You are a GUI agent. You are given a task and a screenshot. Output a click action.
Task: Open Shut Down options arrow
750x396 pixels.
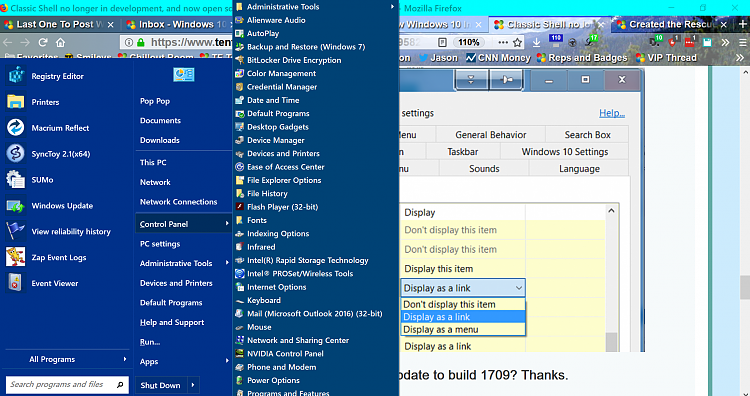193,385
